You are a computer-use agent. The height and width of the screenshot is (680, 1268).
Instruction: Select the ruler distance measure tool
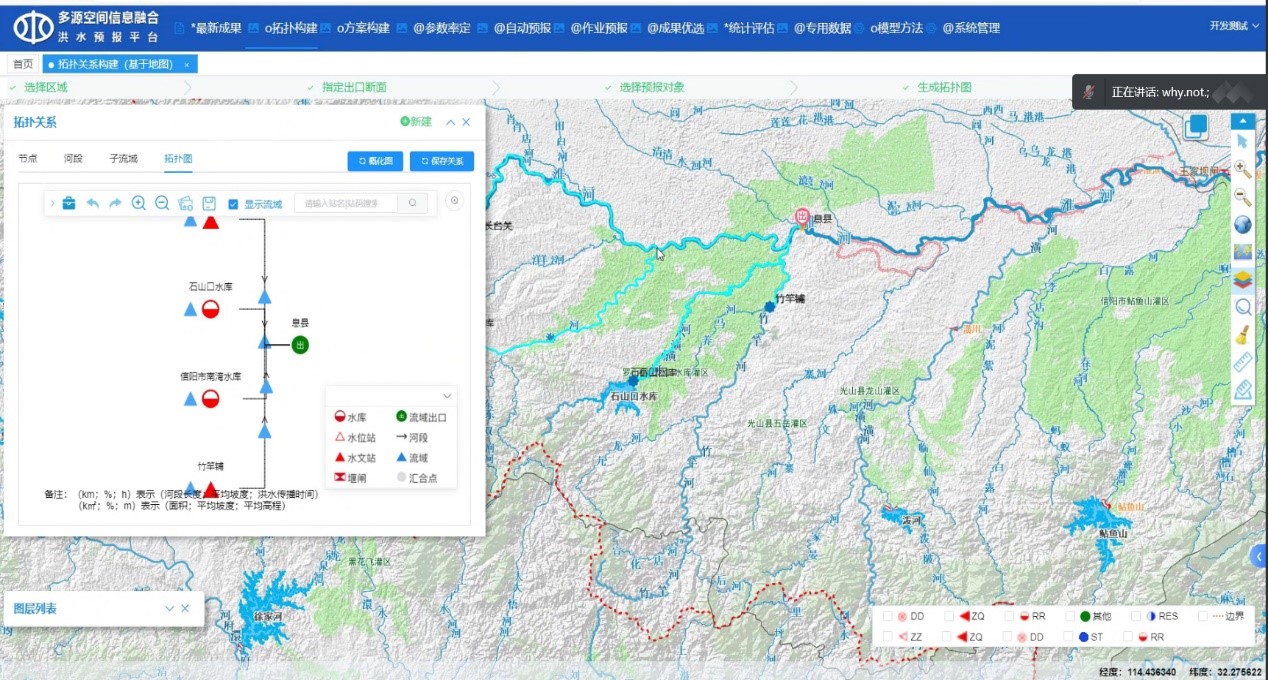[1243, 362]
